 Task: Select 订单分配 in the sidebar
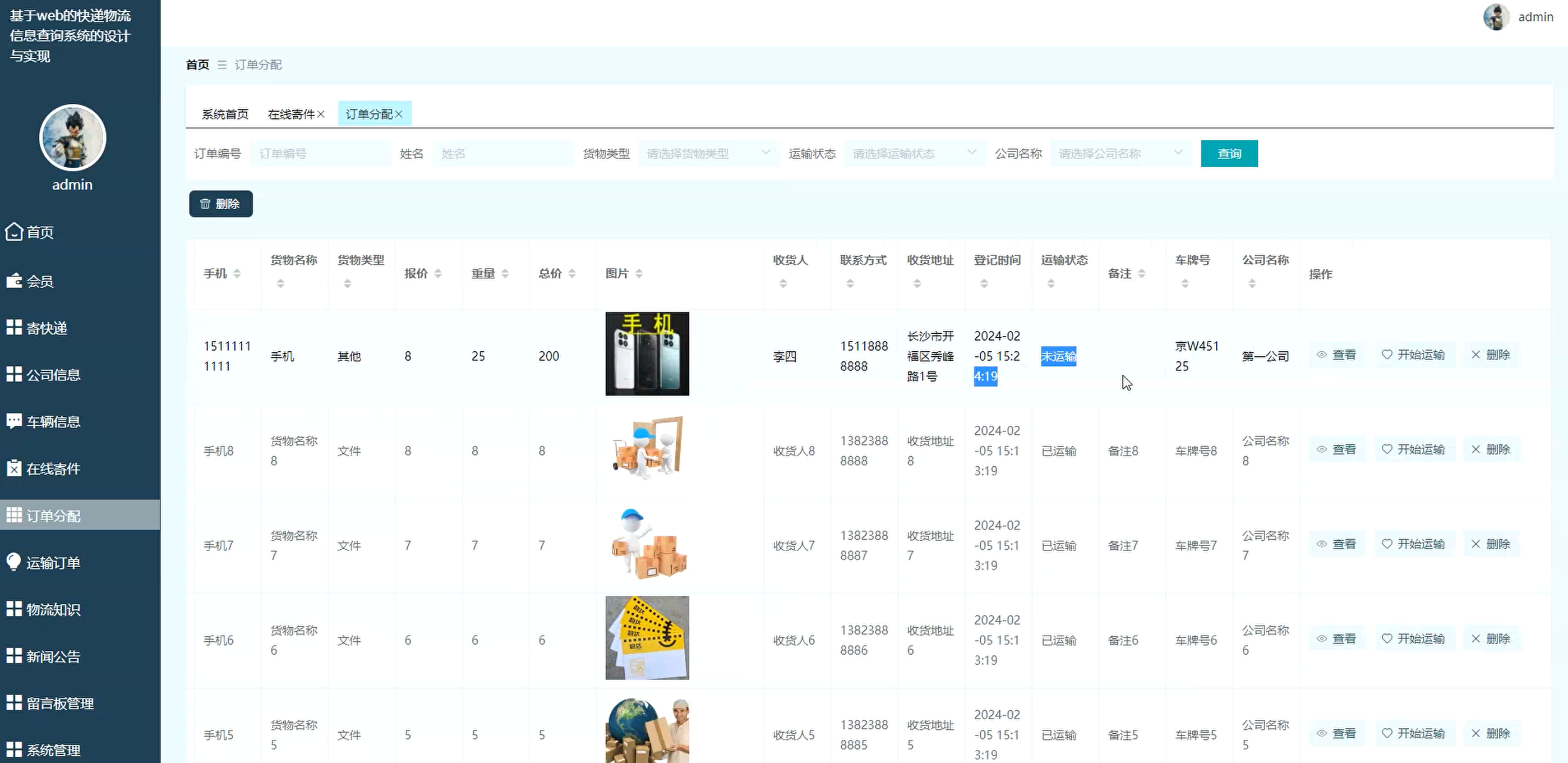pyautogui.click(x=80, y=515)
